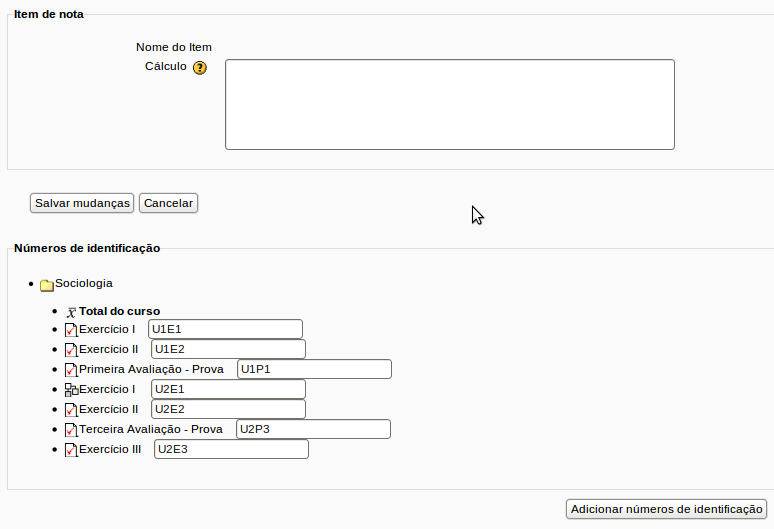774x529 pixels.
Task: Open the help icon next to Cálculo
Action: click(200, 68)
